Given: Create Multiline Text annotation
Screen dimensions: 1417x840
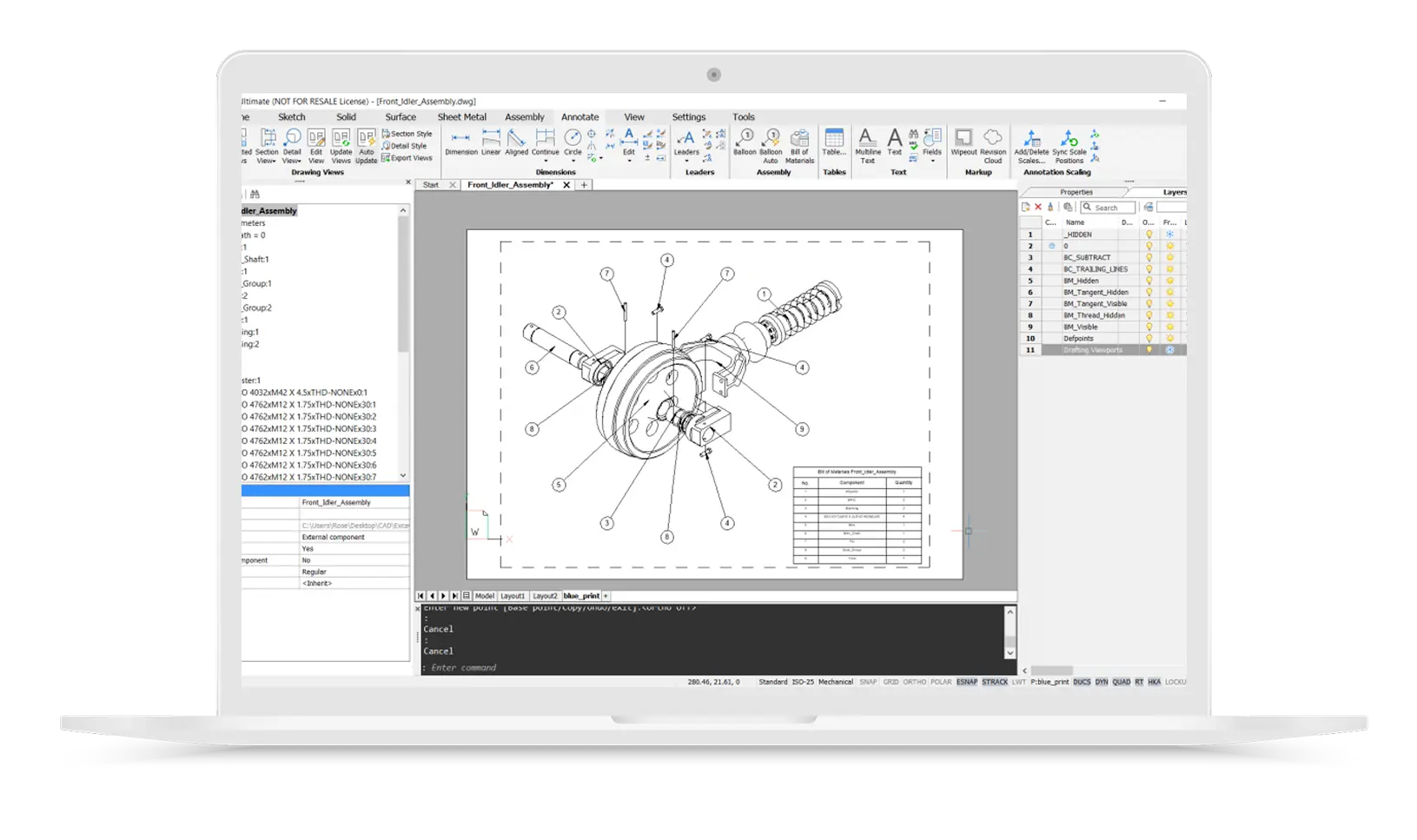Looking at the screenshot, I should 867,146.
